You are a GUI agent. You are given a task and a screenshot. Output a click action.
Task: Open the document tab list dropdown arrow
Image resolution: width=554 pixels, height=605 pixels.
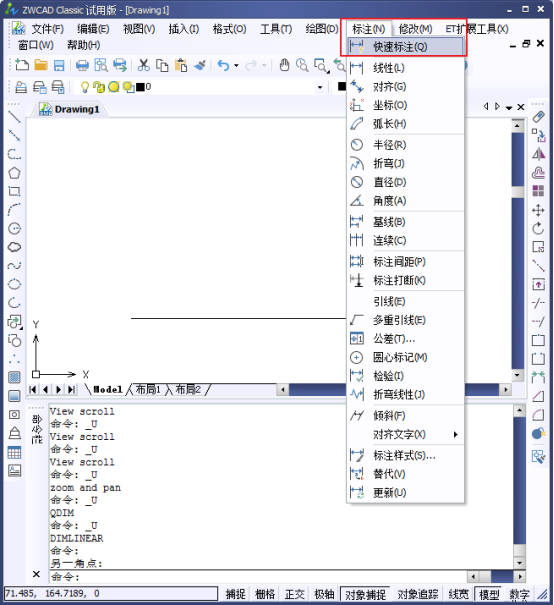509,107
